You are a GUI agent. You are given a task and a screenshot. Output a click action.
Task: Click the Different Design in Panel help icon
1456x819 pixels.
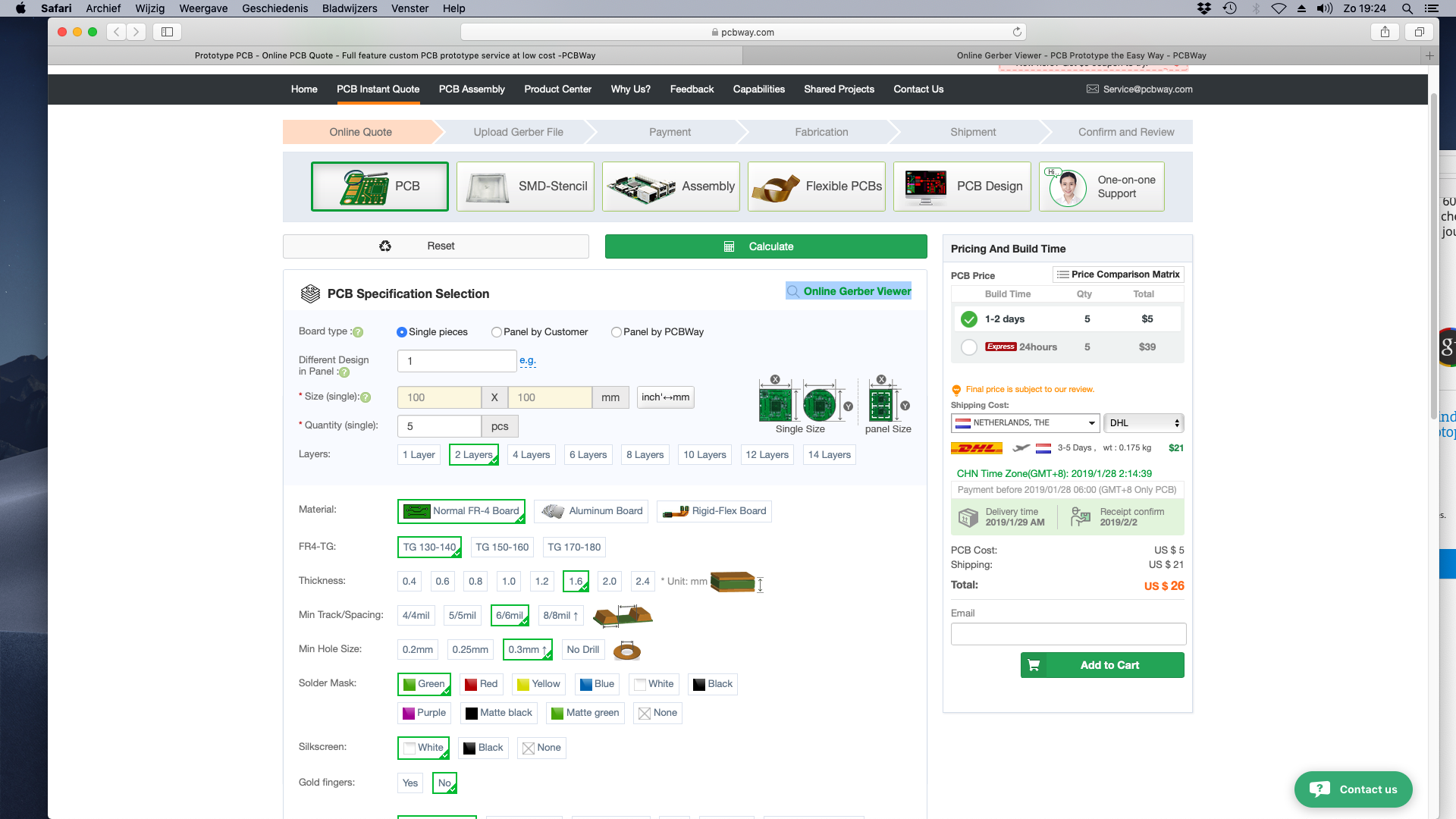344,372
